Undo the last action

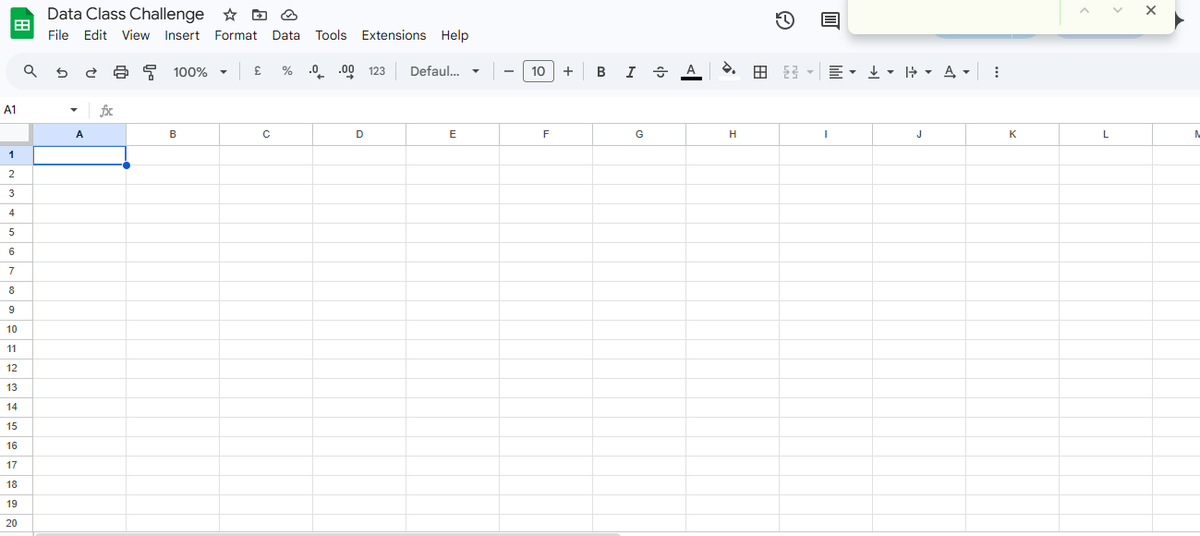pos(62,72)
